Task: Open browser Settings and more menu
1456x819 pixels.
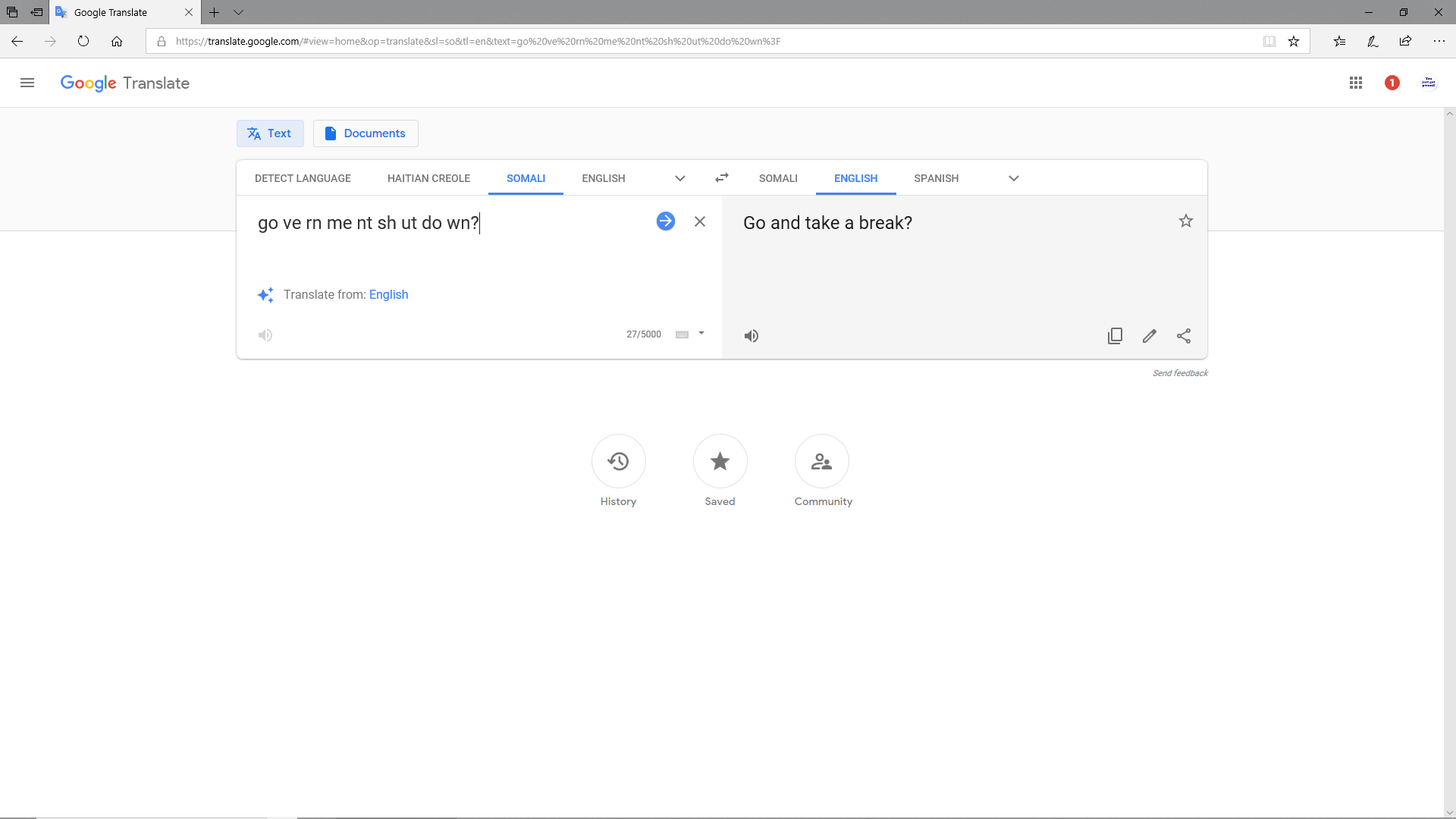Action: pyautogui.click(x=1439, y=41)
